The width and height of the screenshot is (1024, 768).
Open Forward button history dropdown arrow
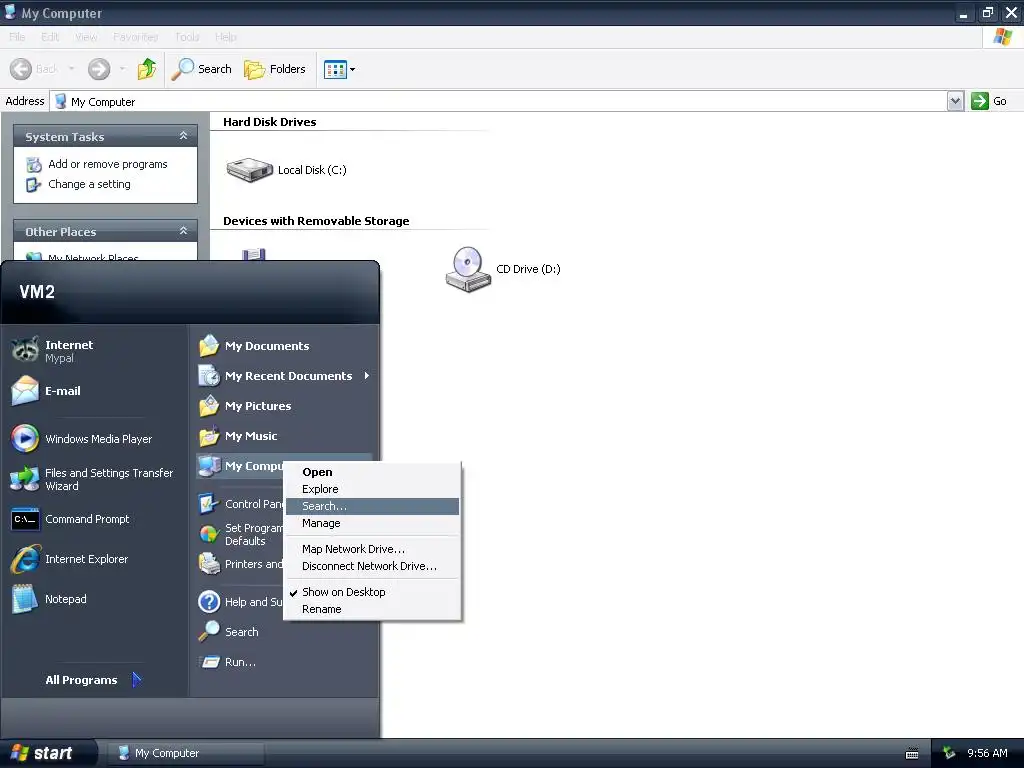(122, 69)
